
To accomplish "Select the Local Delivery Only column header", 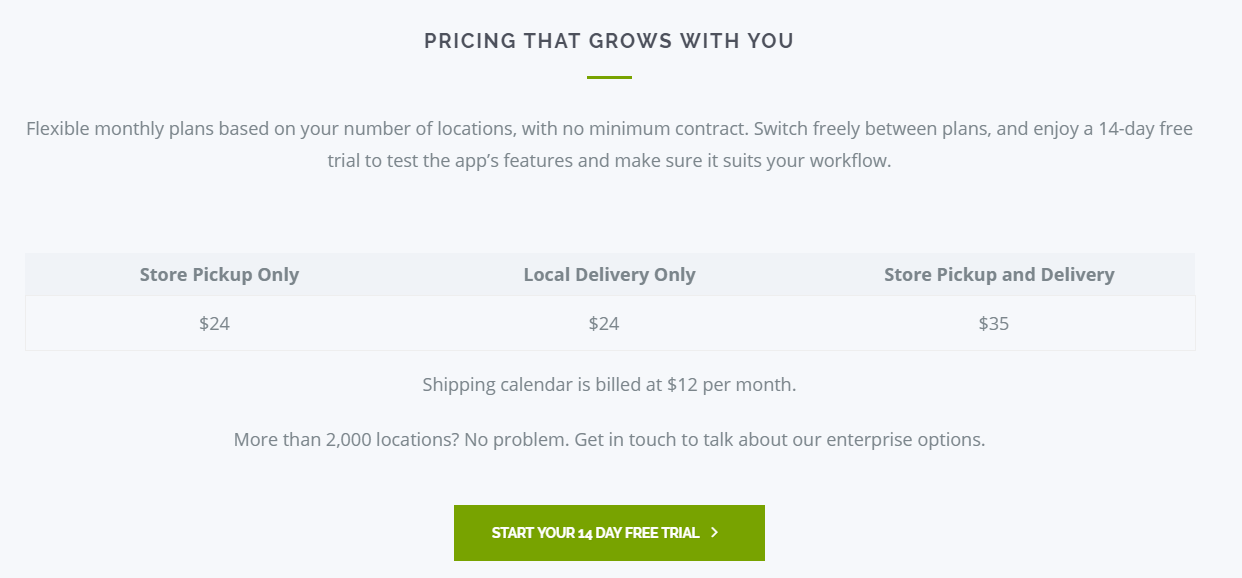I will (x=609, y=274).
